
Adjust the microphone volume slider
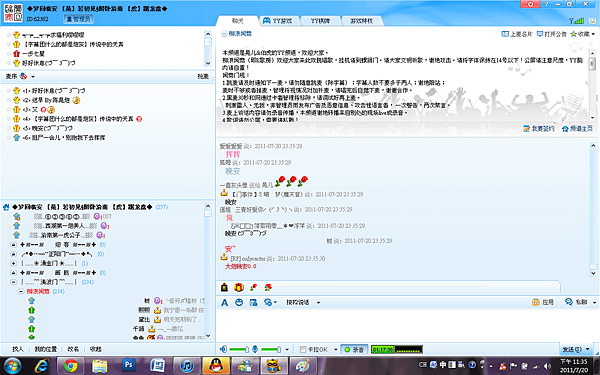pyautogui.click(x=271, y=349)
